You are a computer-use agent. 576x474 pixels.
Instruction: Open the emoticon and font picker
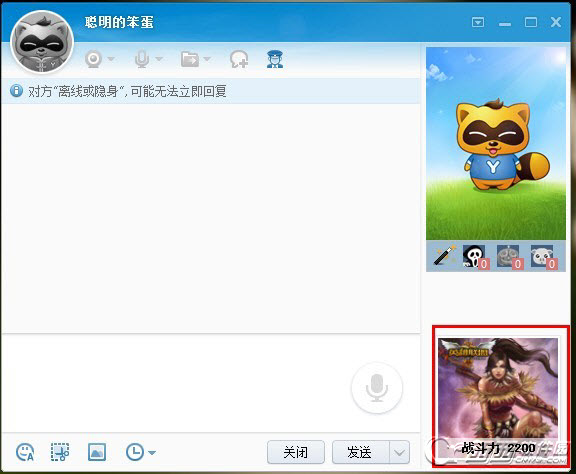(25, 452)
